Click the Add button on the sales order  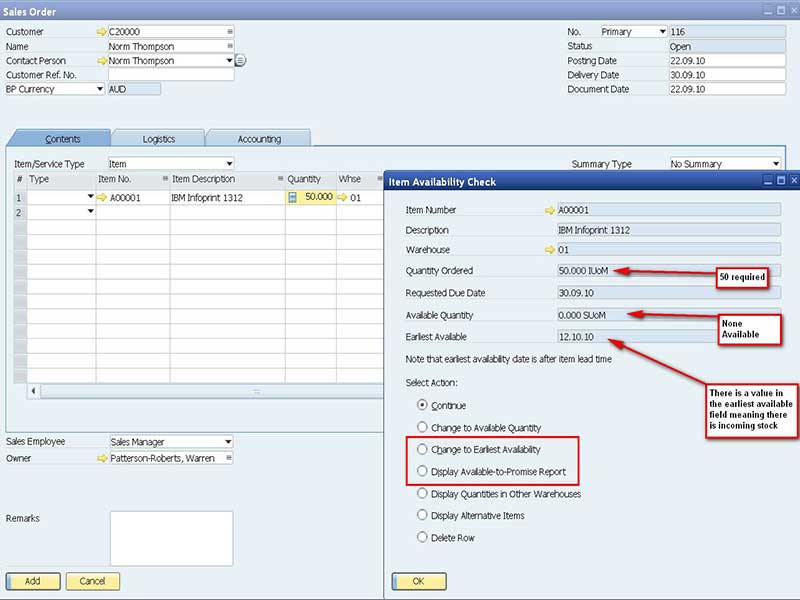point(33,580)
